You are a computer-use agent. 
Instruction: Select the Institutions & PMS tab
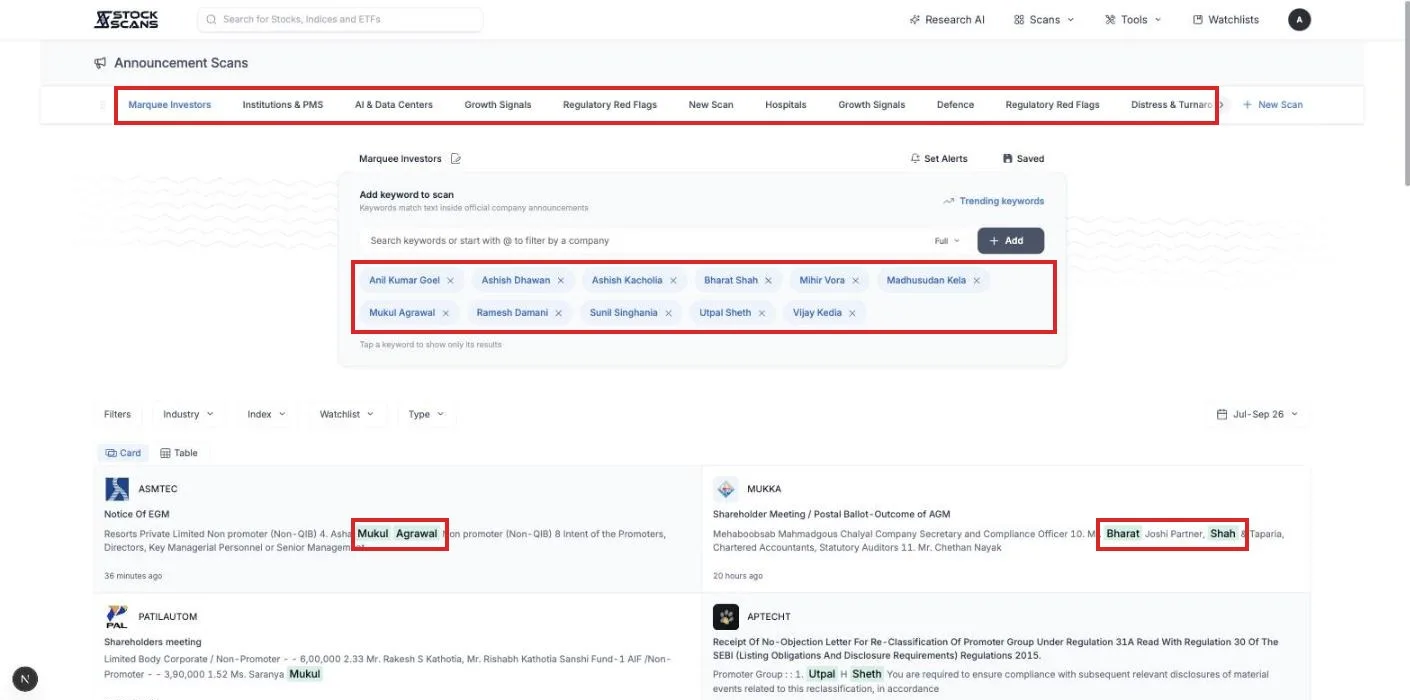[283, 105]
